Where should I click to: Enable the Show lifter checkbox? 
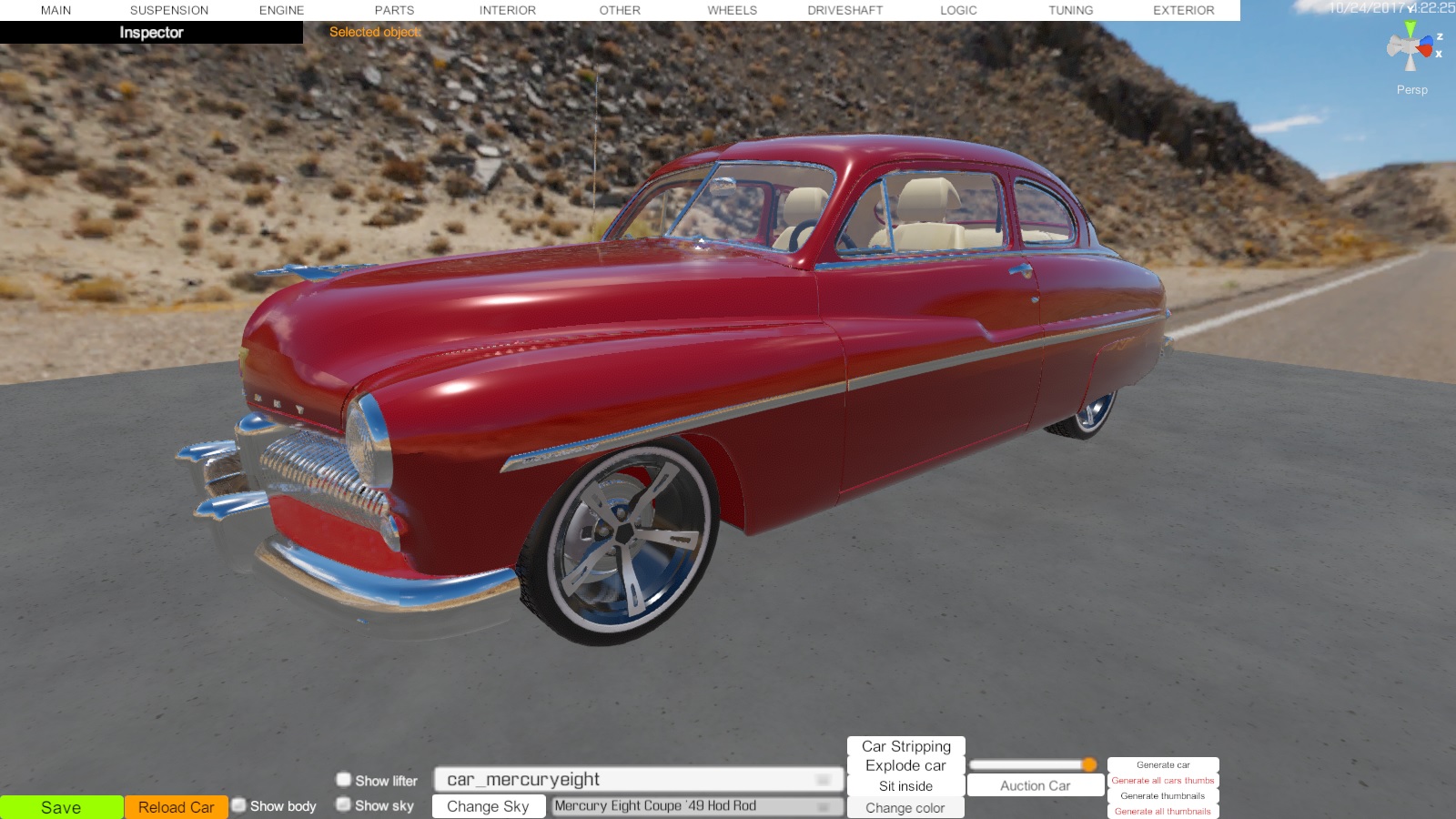click(x=344, y=780)
